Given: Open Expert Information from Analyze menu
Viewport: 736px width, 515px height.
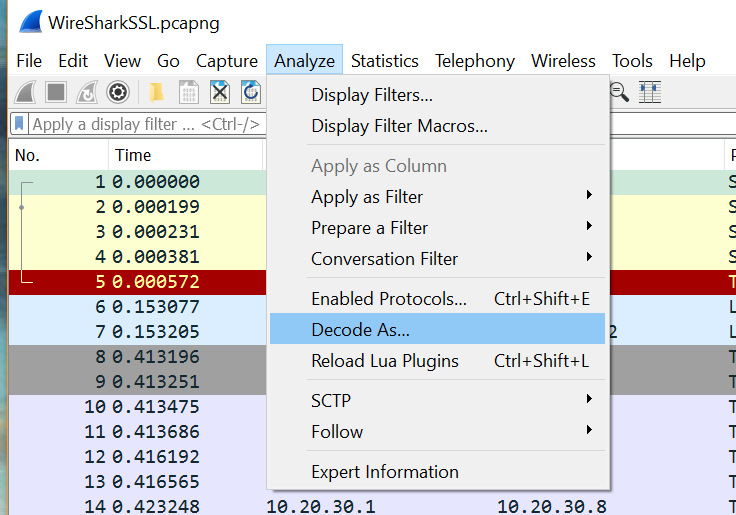Looking at the screenshot, I should click(x=437, y=472).
